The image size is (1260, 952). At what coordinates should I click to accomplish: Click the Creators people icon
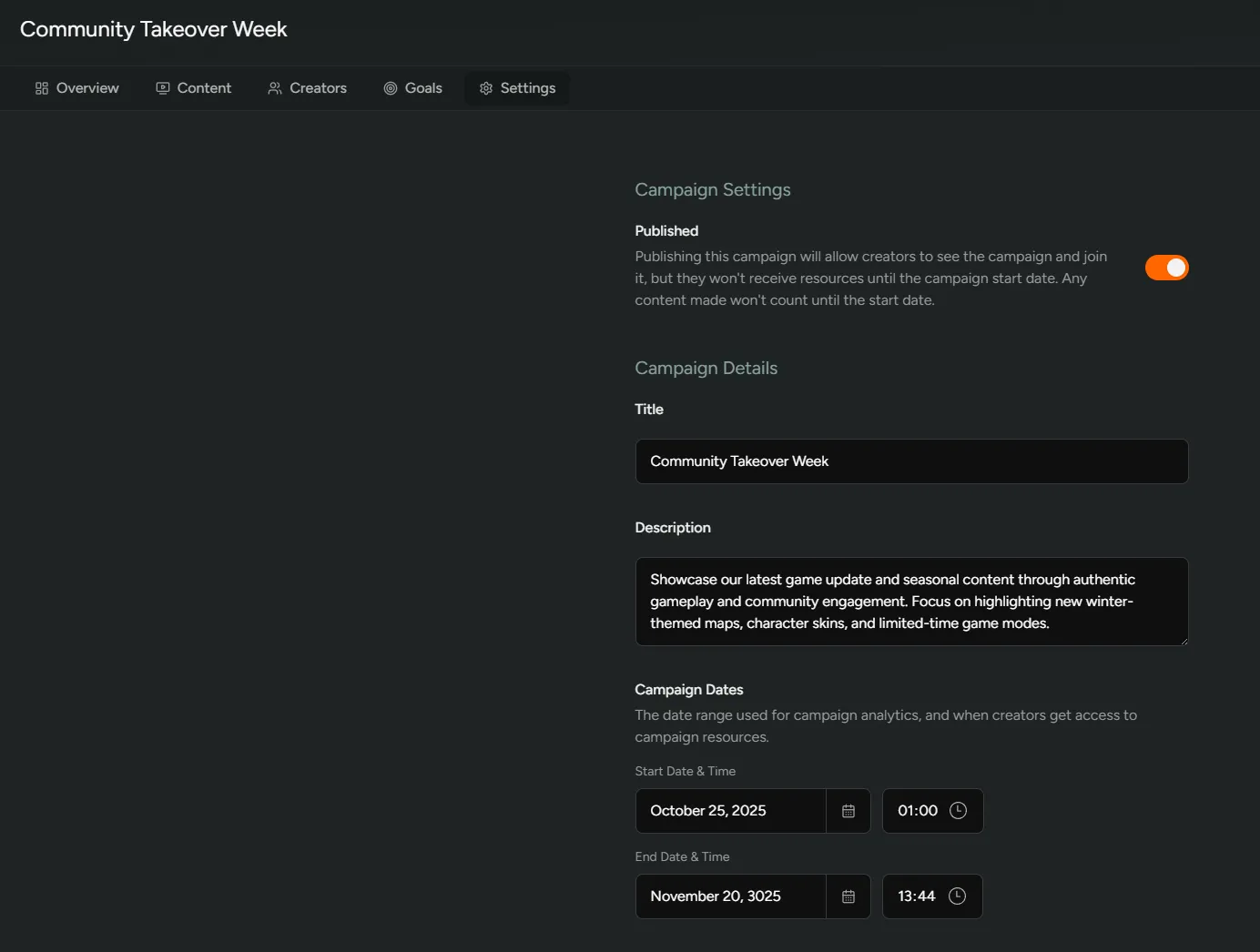[x=275, y=87]
